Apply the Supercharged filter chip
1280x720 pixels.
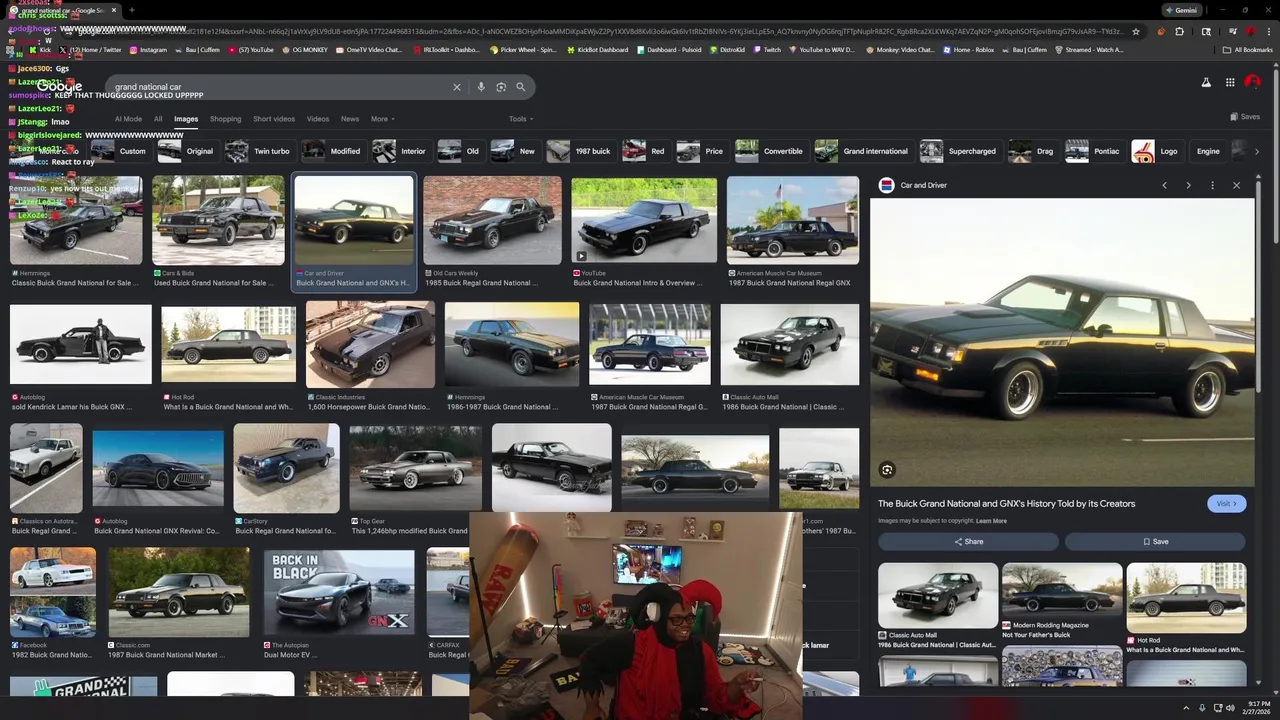click(959, 151)
